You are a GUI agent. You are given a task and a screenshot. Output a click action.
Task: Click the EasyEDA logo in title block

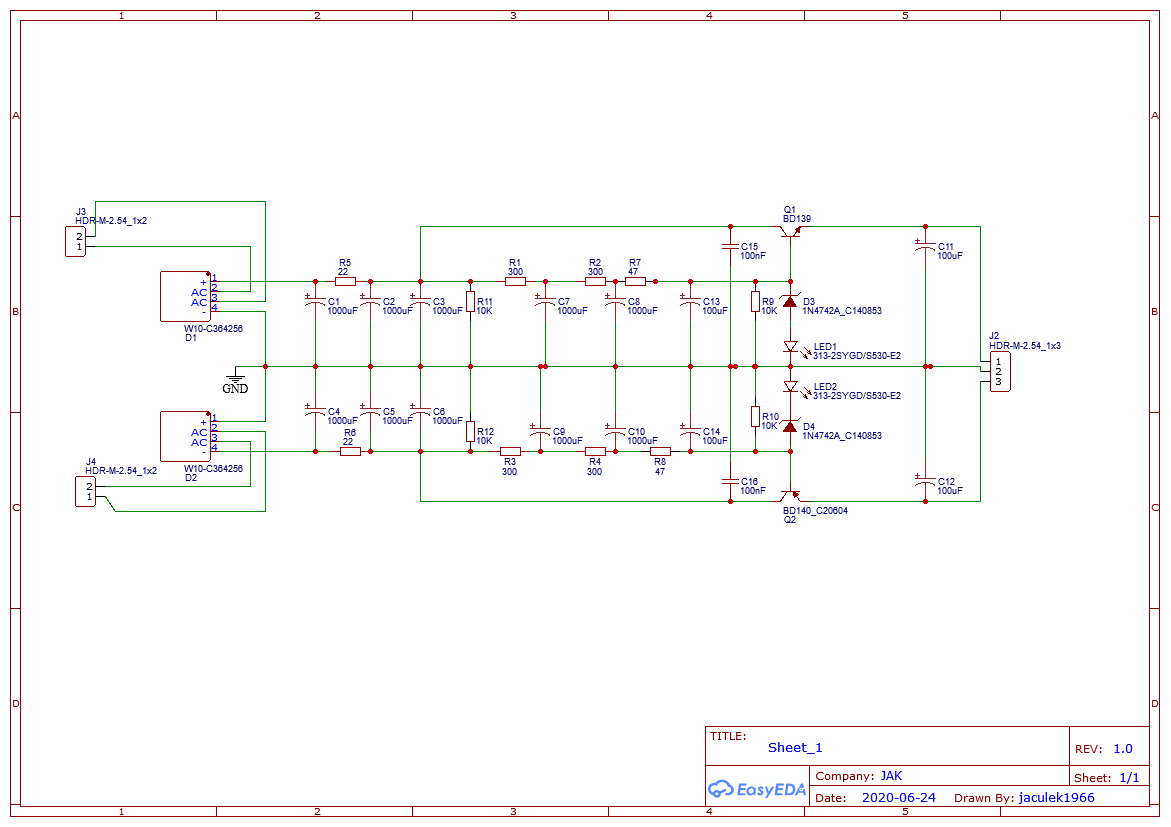(757, 789)
